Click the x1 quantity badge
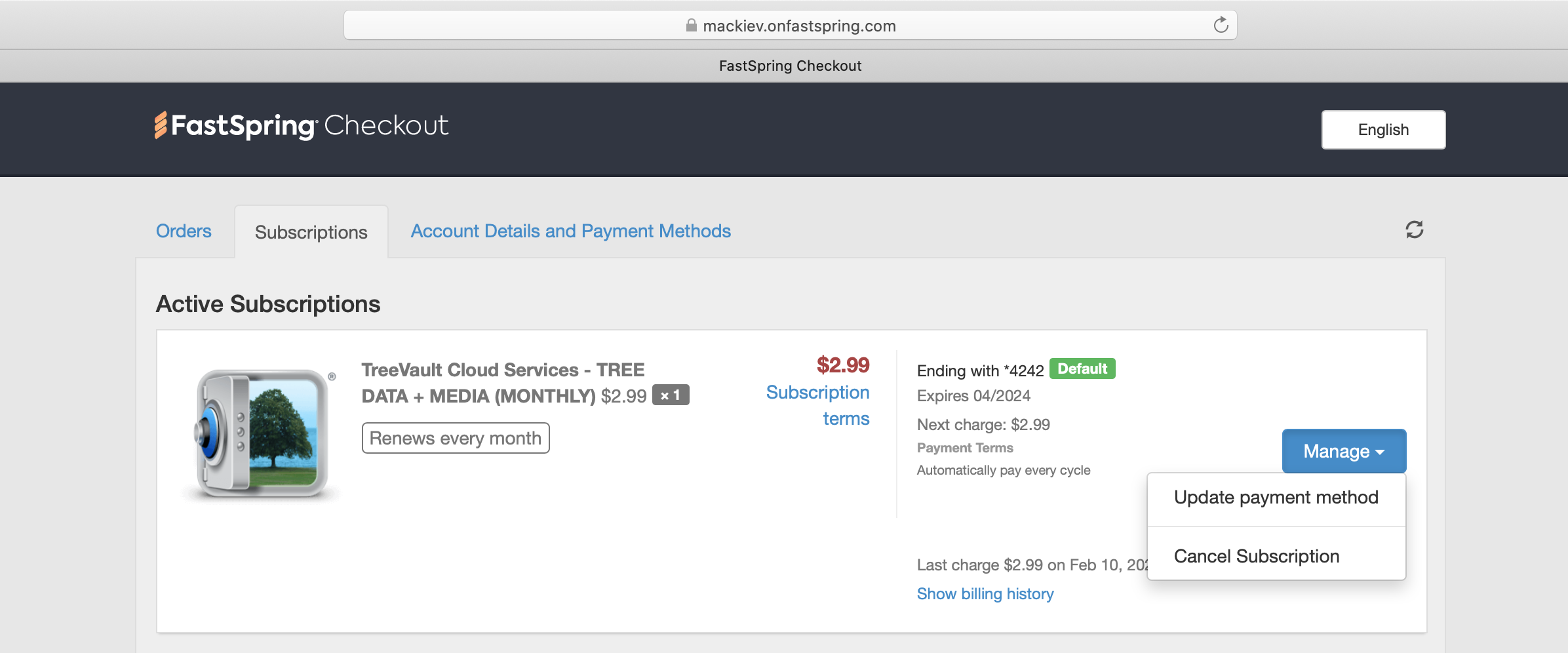 coord(670,395)
